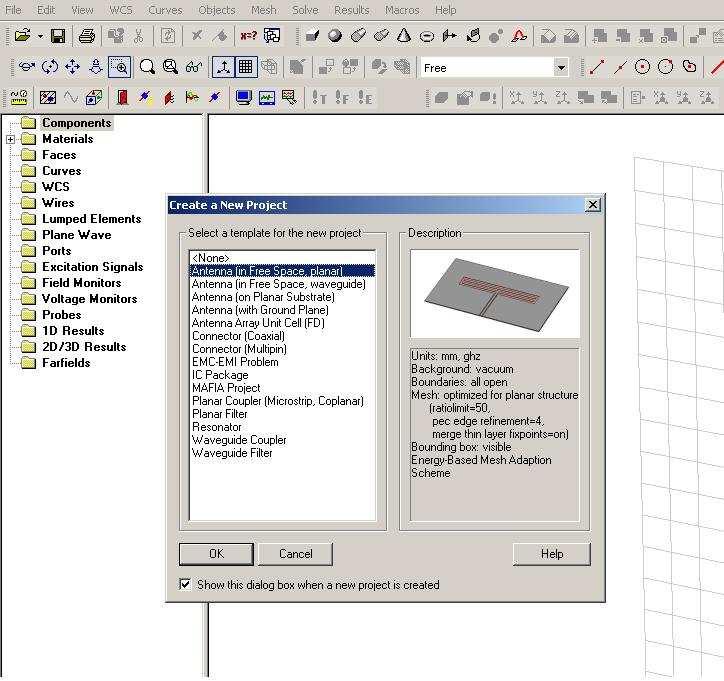Open the File menu
Viewport: 724px width, 681px height.
[13, 10]
